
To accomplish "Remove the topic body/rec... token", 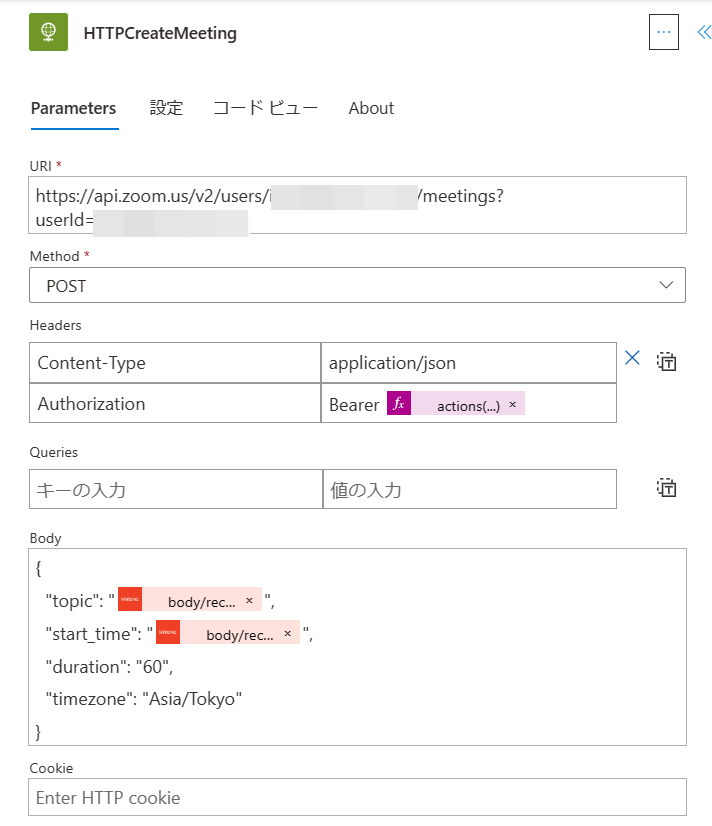I will click(x=249, y=601).
